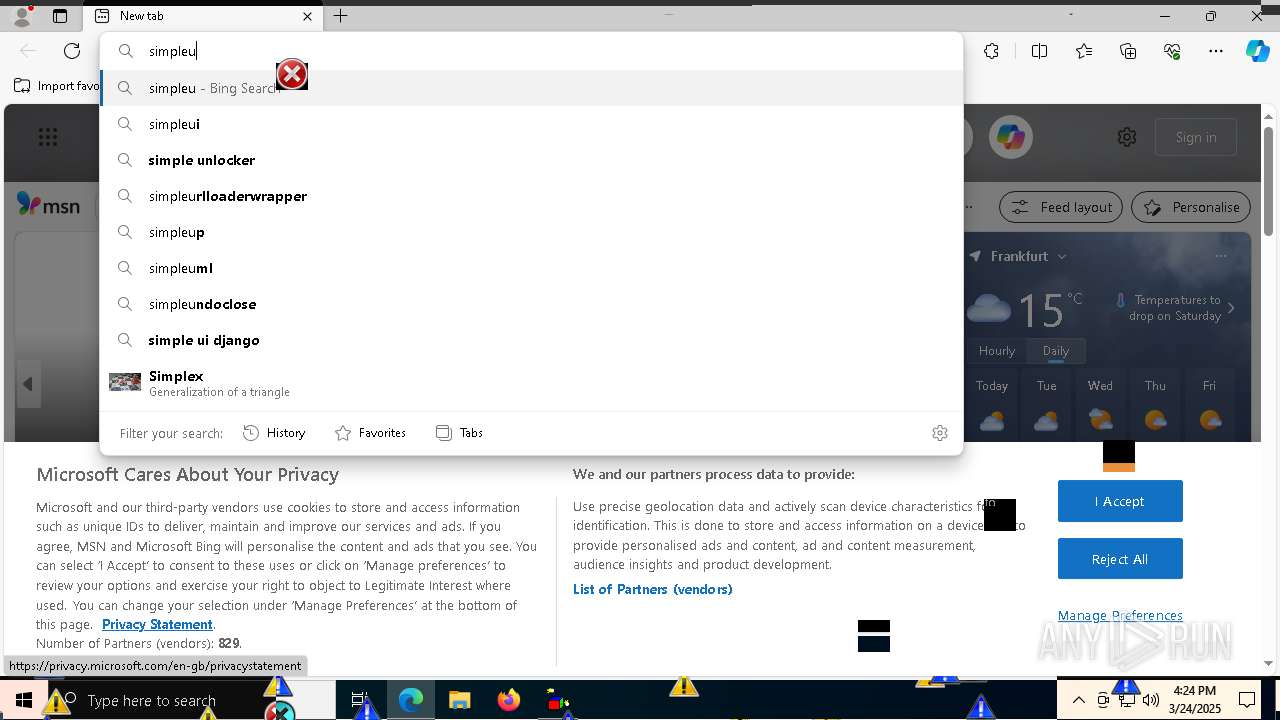The width and height of the screenshot is (1280, 720).
Task: Click I Accept on privacy banner
Action: (x=1120, y=501)
